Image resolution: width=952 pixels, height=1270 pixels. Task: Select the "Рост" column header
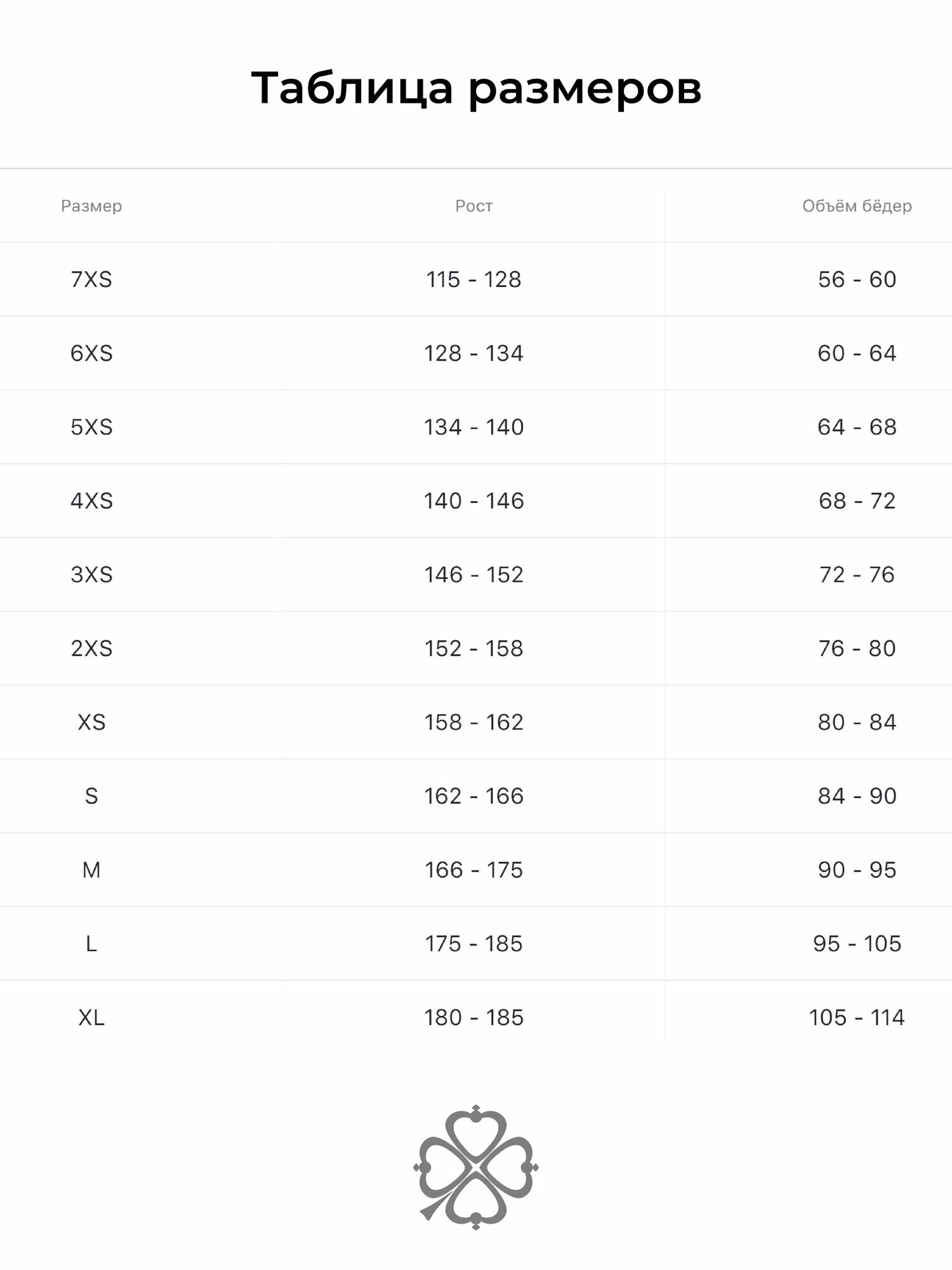[x=473, y=206]
